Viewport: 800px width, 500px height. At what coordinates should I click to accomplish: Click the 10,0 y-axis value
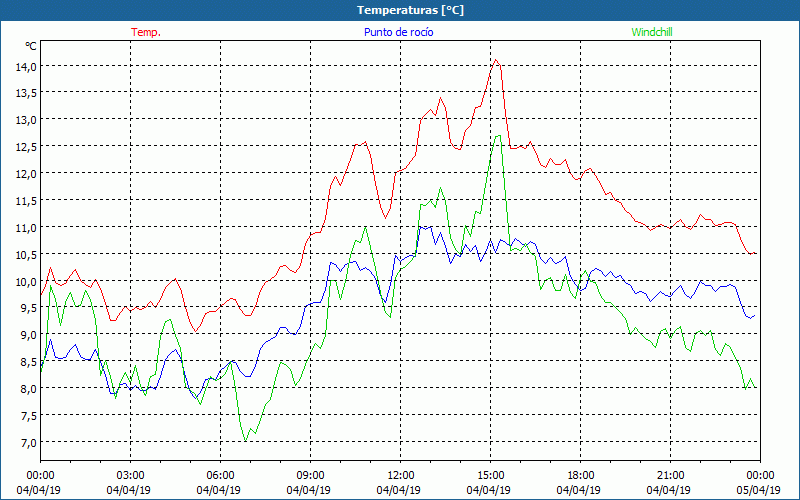coord(26,281)
